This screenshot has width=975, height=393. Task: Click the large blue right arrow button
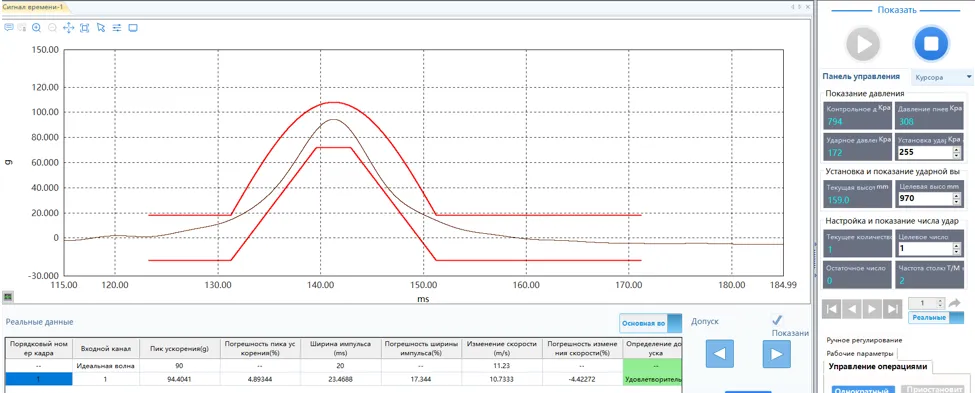(x=776, y=354)
